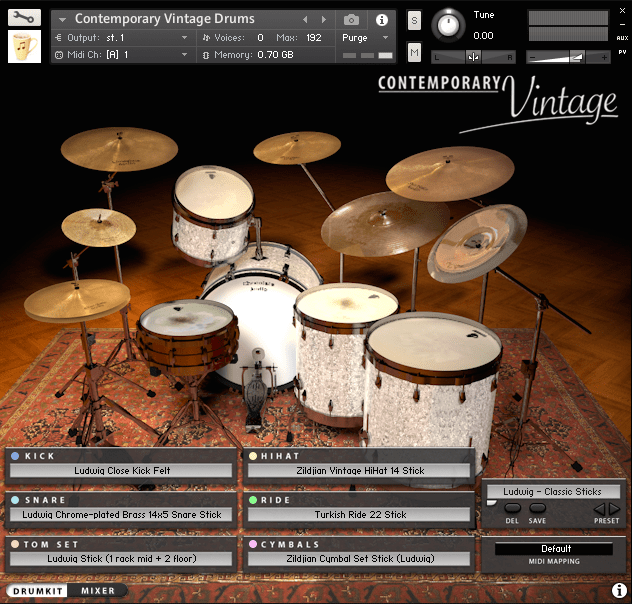Toggle the SNARE cyan indicator dot
This screenshot has height=604, width=632.
tap(15, 500)
